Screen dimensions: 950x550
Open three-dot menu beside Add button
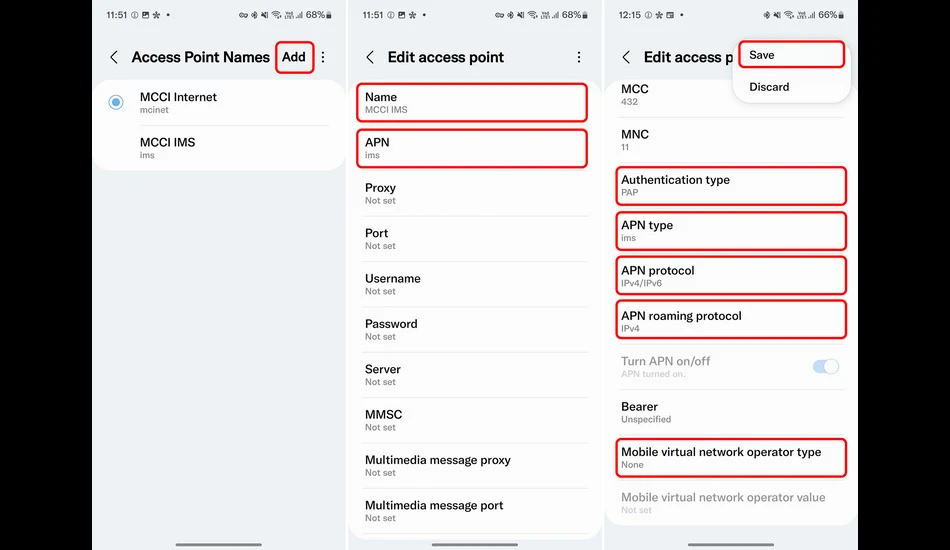point(323,57)
